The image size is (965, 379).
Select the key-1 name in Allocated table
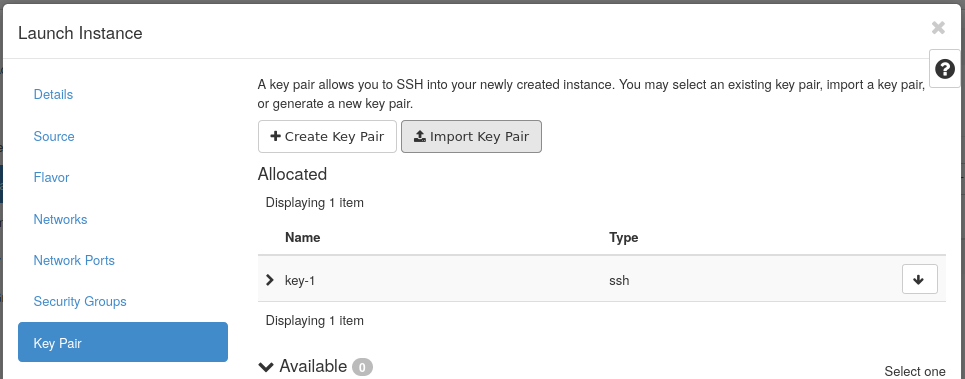300,281
